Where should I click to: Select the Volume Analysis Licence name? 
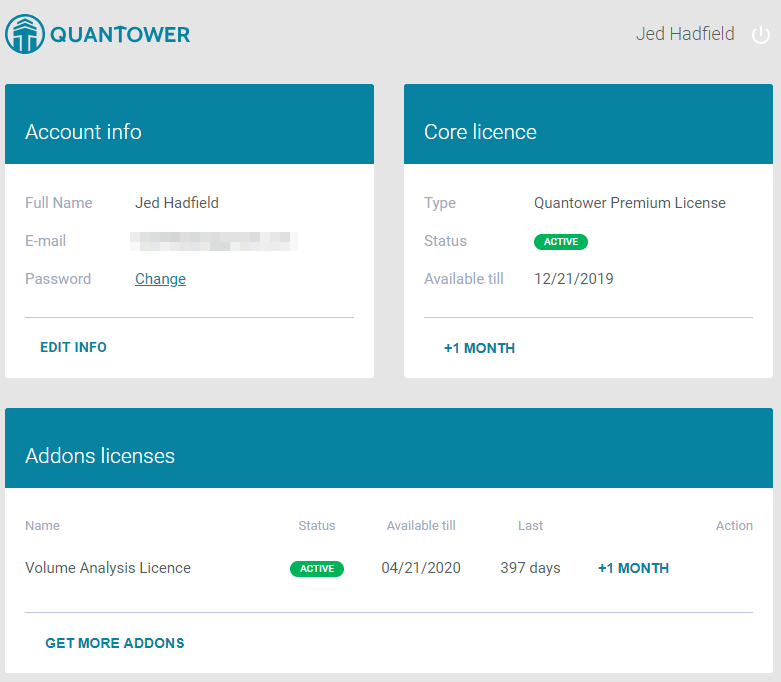(x=108, y=568)
